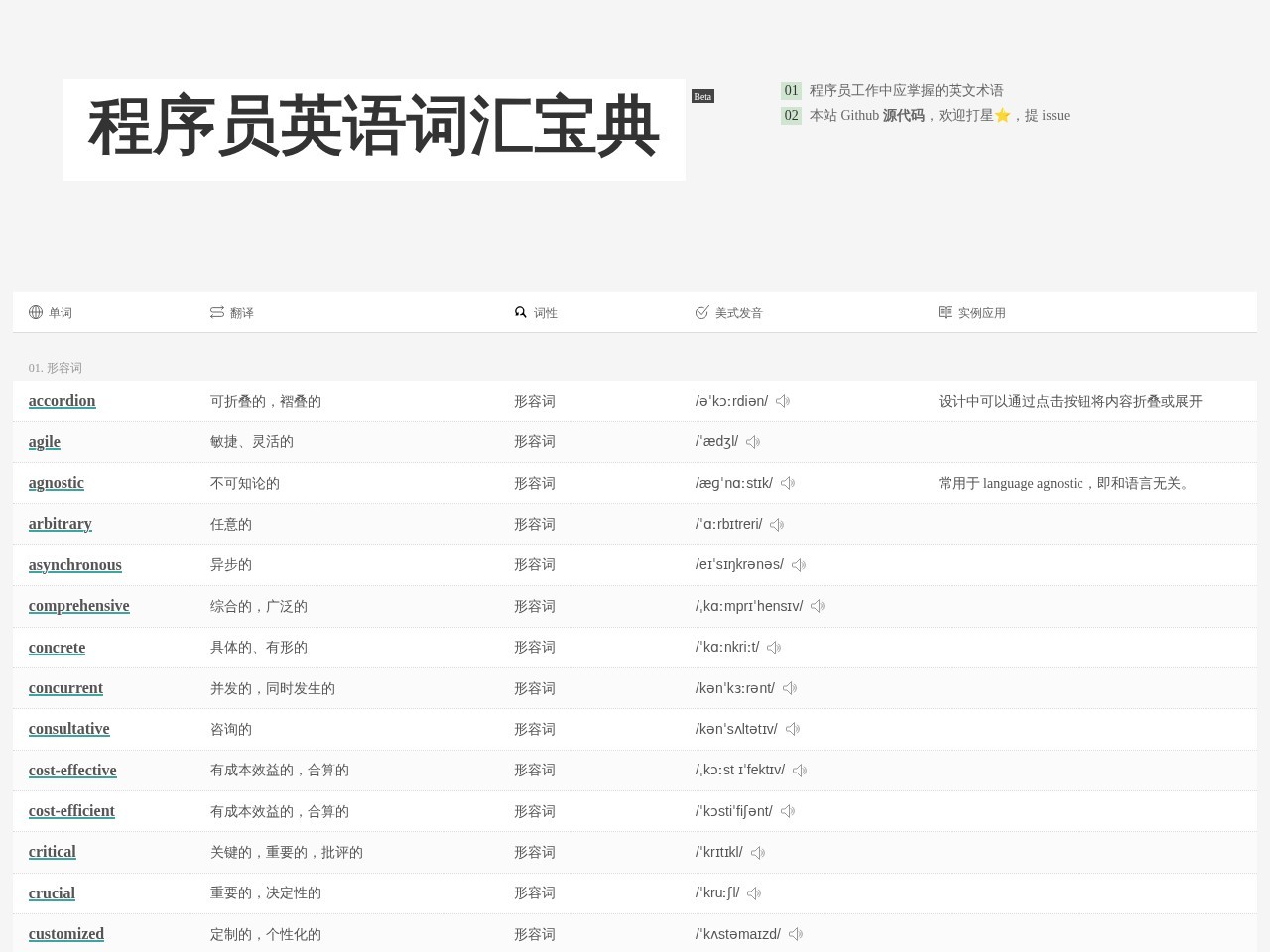The height and width of the screenshot is (952, 1270).
Task: Click translation 并发的，同时发生的
Action: click(273, 688)
